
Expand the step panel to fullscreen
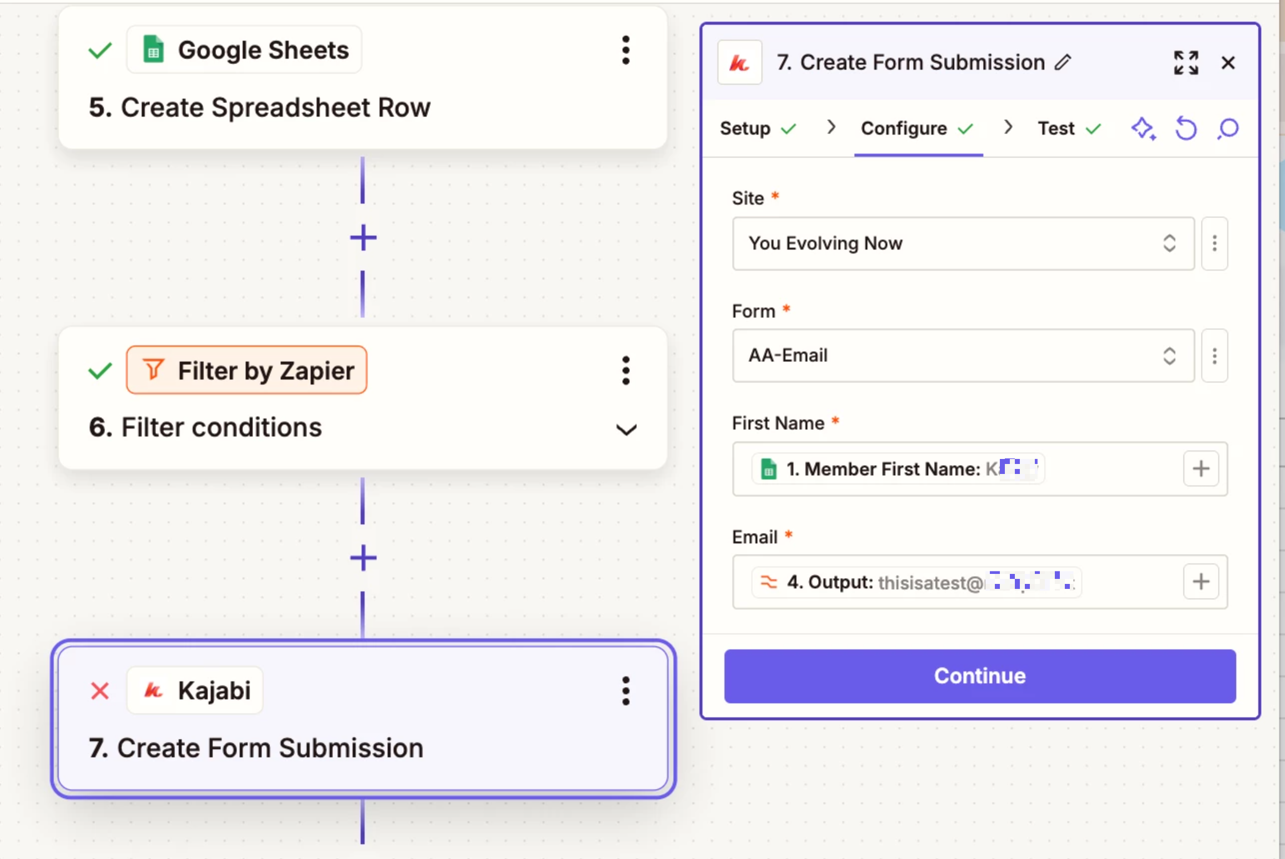click(x=1186, y=63)
